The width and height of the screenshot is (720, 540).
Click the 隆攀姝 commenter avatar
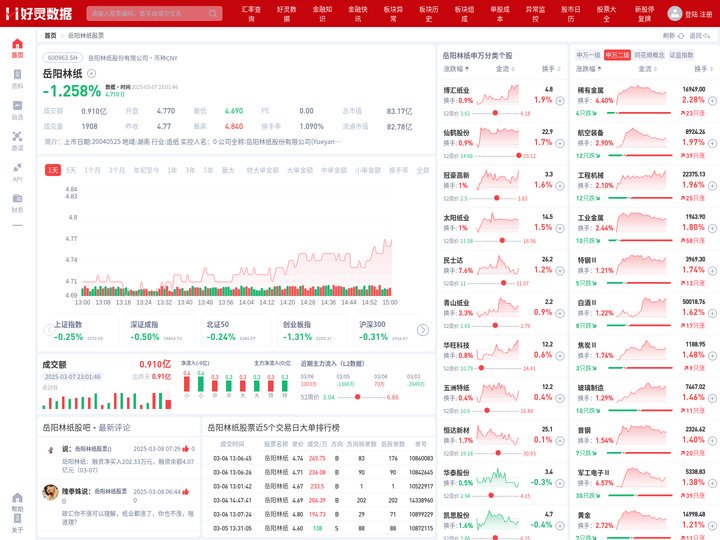(50, 492)
